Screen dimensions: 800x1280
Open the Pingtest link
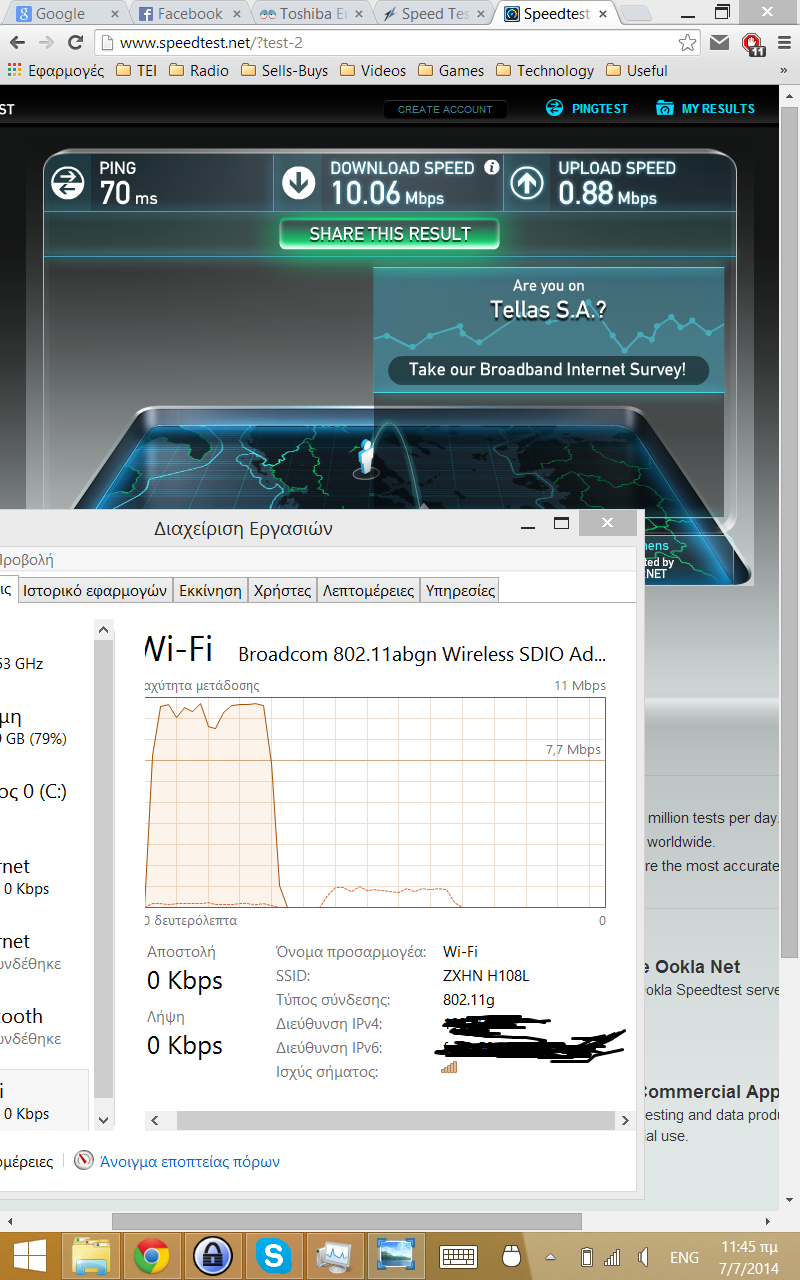[588, 108]
